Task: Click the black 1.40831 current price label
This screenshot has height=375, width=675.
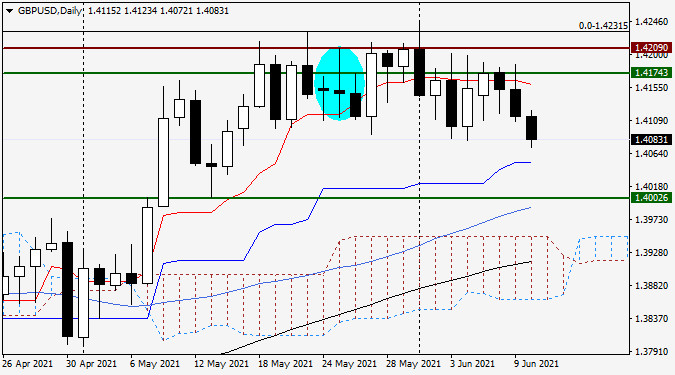Action: pos(651,139)
